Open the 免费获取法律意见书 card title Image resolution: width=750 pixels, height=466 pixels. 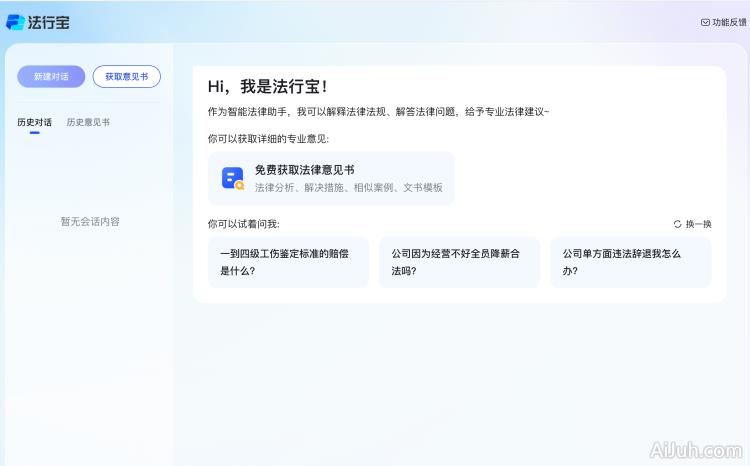(x=304, y=170)
